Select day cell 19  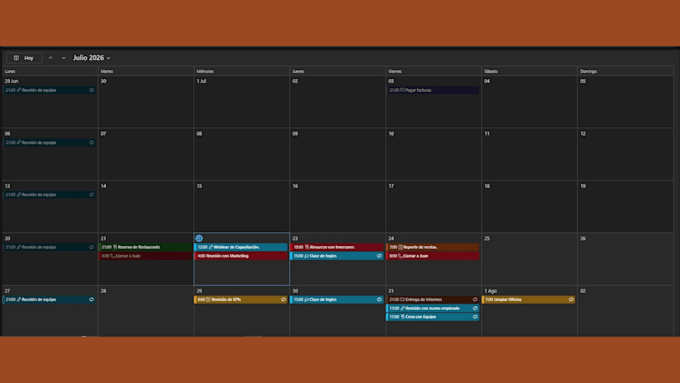[625, 207]
